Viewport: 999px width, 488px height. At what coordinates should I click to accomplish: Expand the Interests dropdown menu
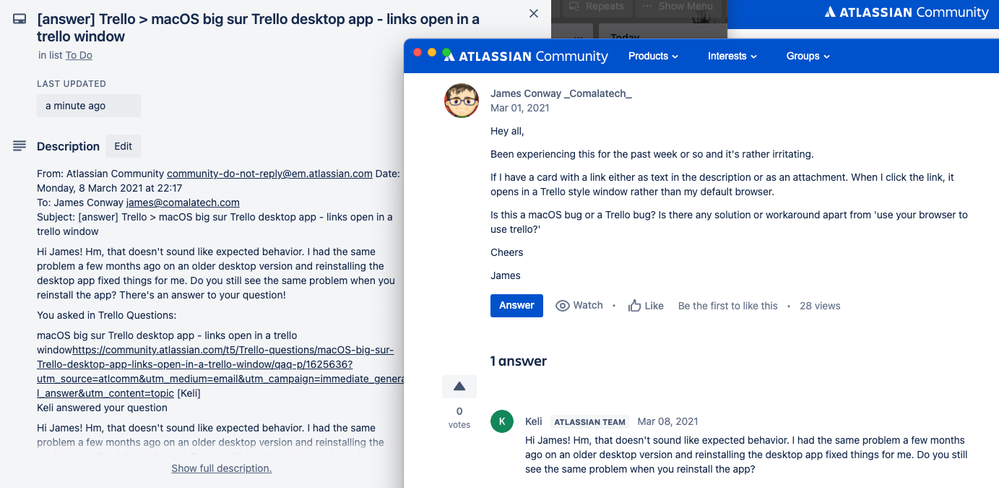click(x=732, y=56)
